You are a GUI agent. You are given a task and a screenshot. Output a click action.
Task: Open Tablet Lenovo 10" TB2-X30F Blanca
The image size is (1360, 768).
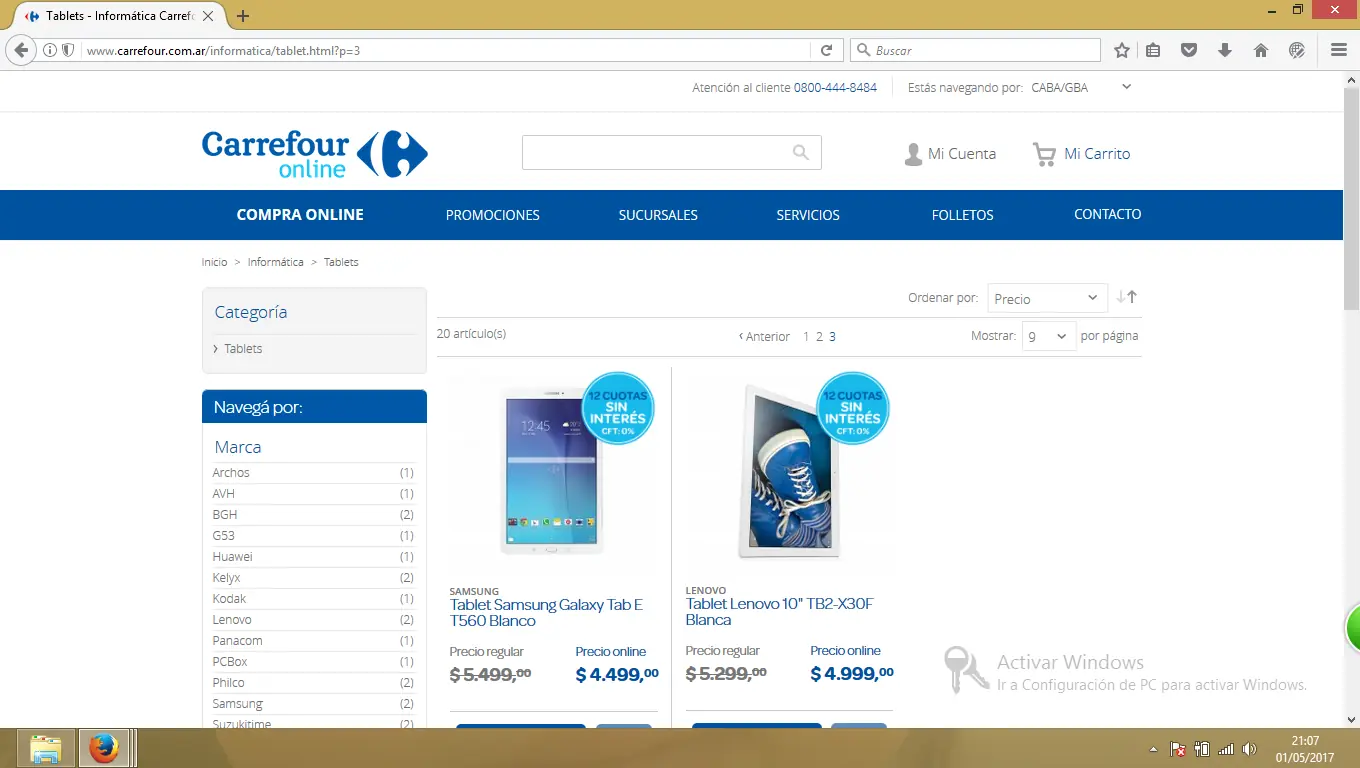pos(779,612)
